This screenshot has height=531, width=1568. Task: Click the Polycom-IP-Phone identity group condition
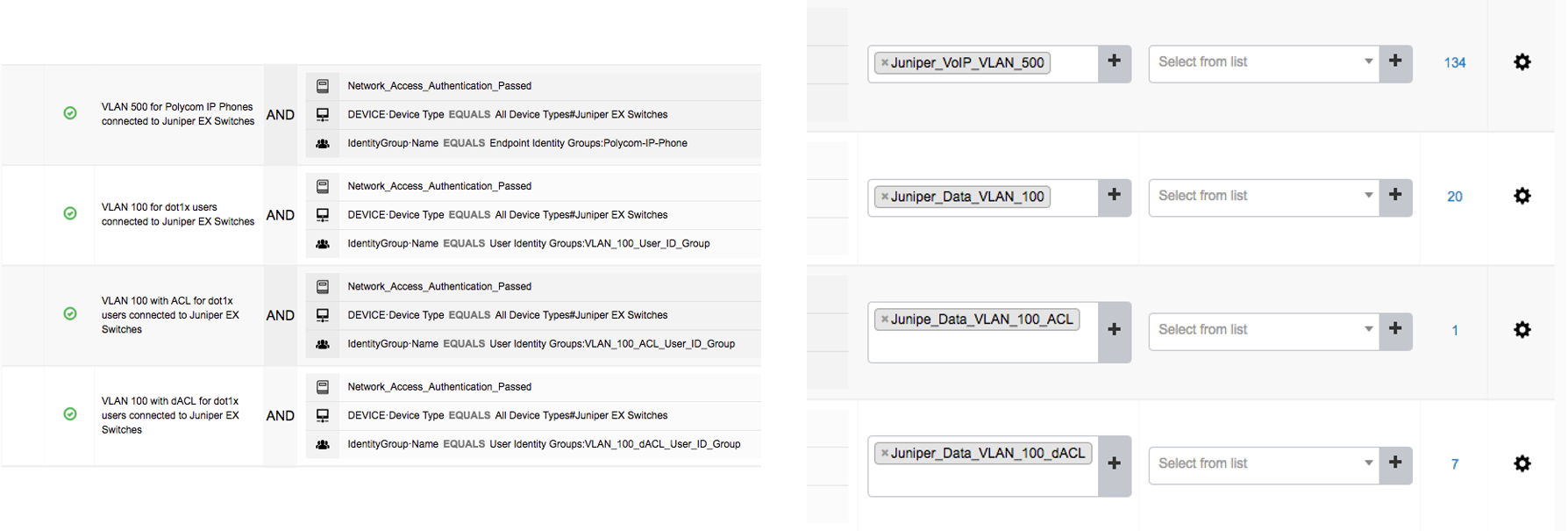click(x=517, y=143)
